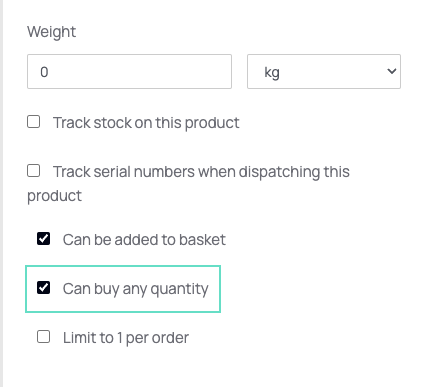Click the gray vertical strip at panel's left edge

pyautogui.click(x=1, y=193)
